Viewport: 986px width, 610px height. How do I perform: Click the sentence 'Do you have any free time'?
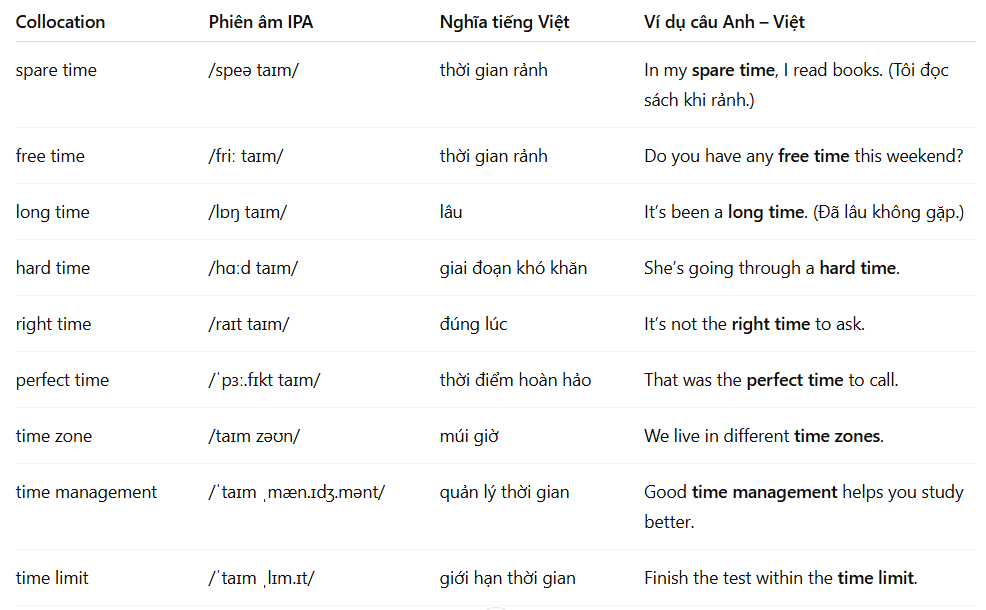[x=804, y=156]
